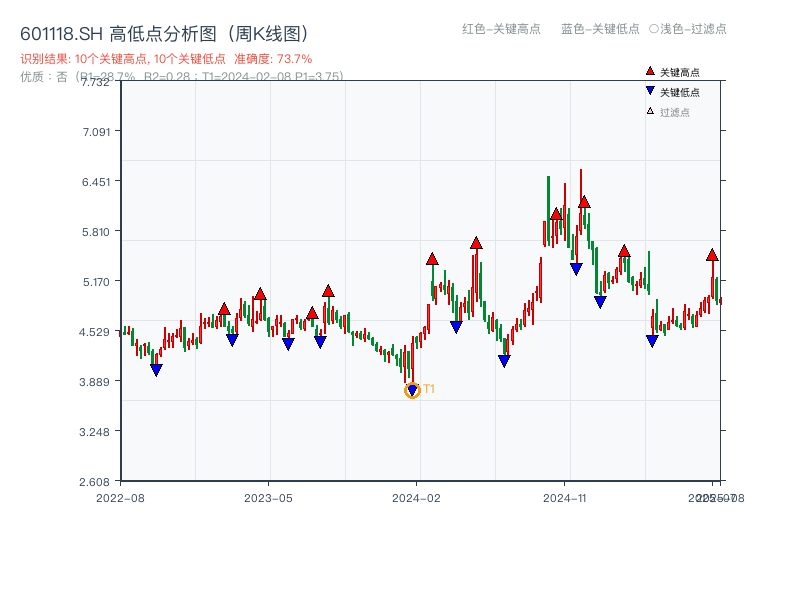Click the 2023-05 x-axis date label

pyautogui.click(x=268, y=497)
